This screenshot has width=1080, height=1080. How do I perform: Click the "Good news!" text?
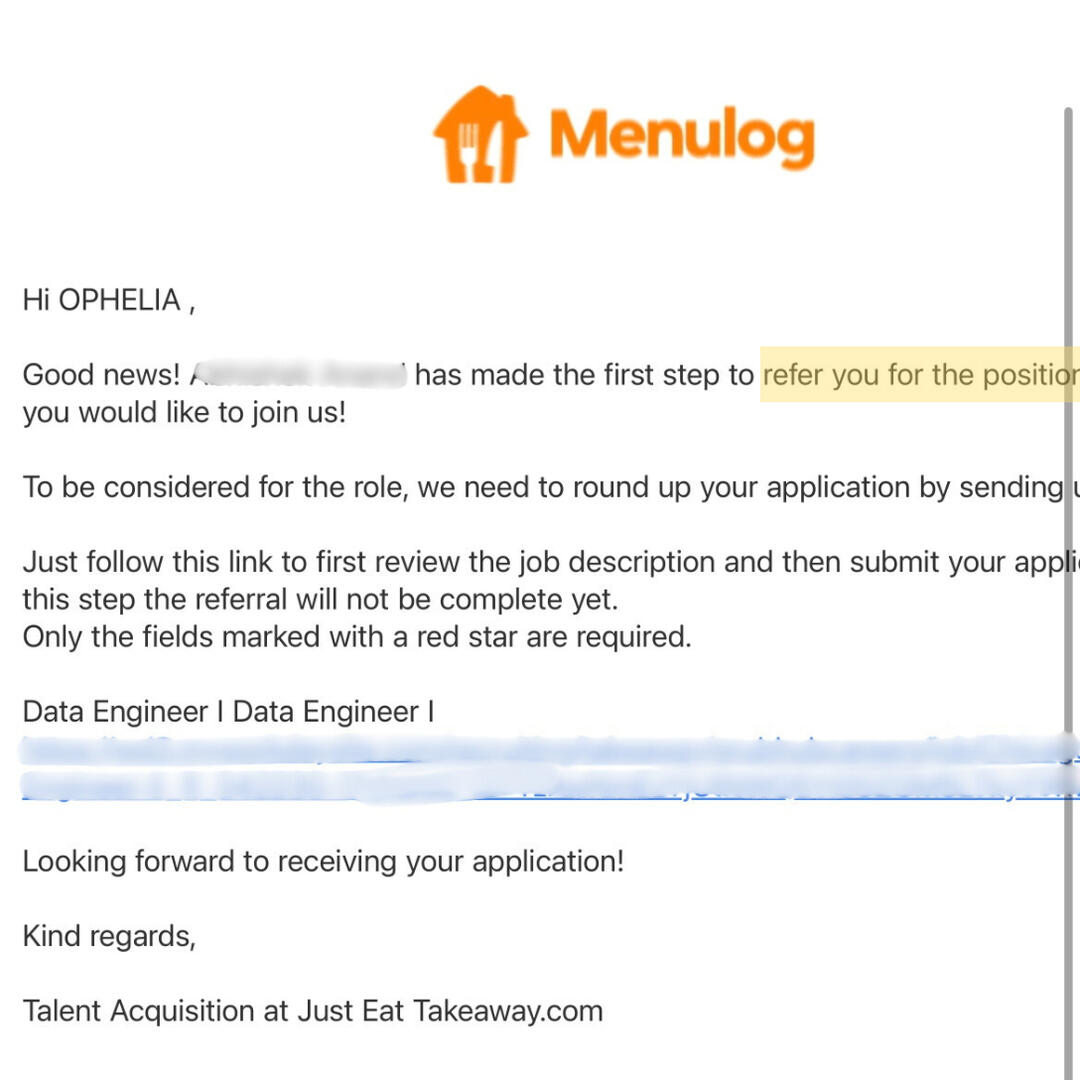click(x=101, y=375)
